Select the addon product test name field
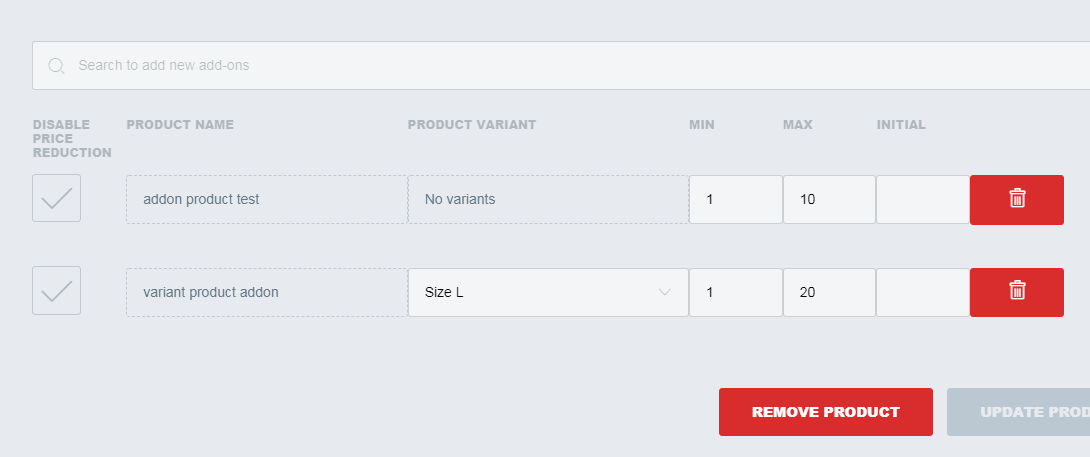Image resolution: width=1090 pixels, height=457 pixels. 267,200
